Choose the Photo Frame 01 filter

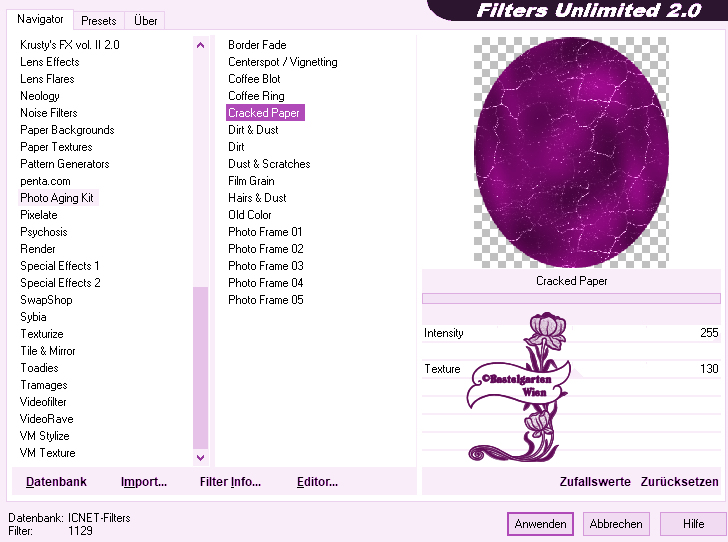pos(265,232)
